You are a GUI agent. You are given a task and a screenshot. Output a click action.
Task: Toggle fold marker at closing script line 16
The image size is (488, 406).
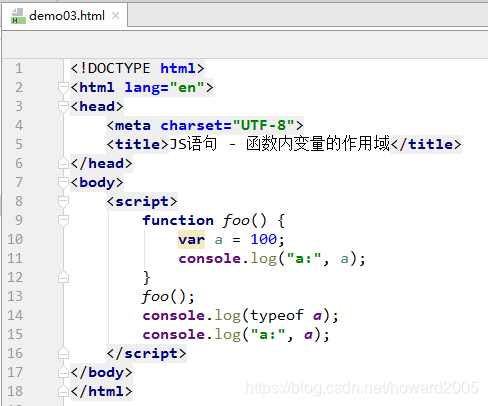[x=63, y=354]
